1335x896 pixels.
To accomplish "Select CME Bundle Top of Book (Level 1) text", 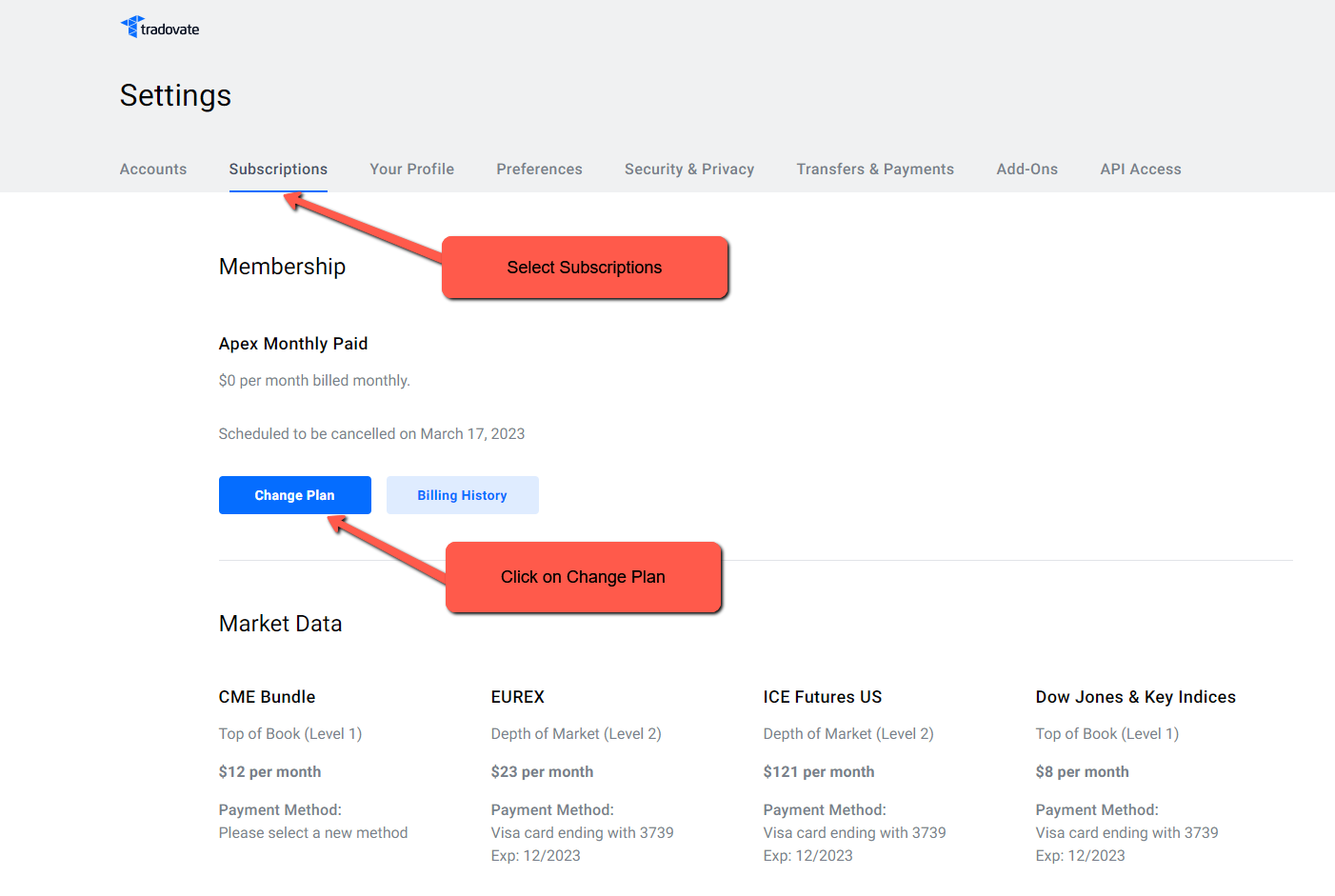I will point(290,734).
